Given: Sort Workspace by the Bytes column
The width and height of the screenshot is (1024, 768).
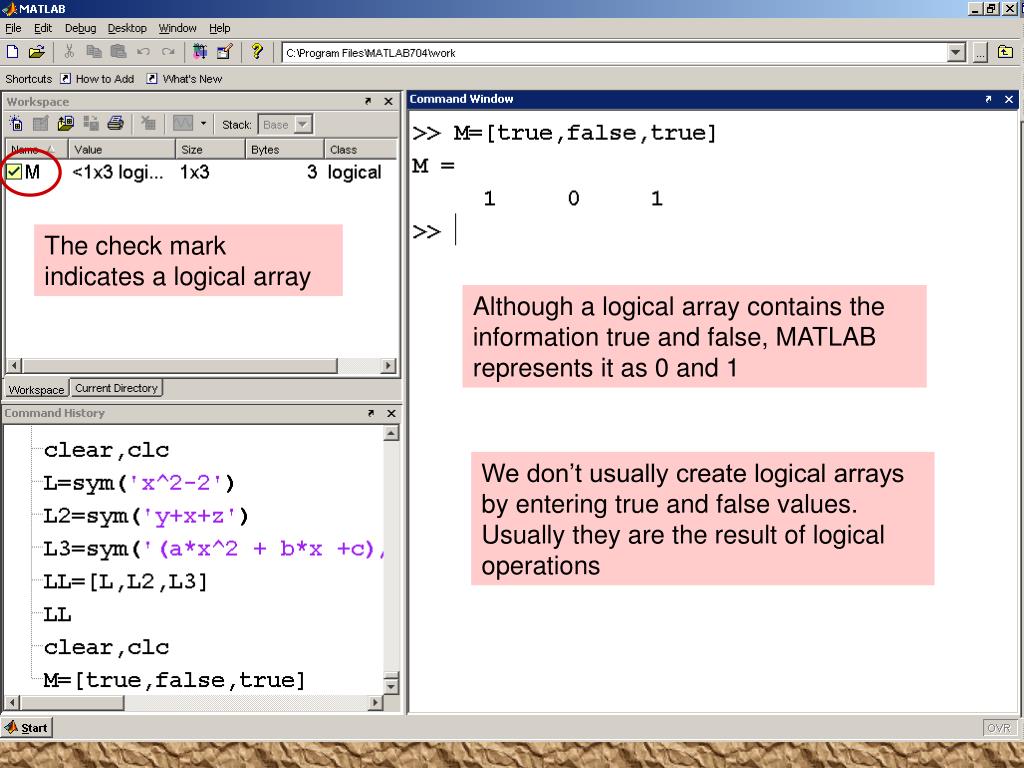Looking at the screenshot, I should point(285,150).
